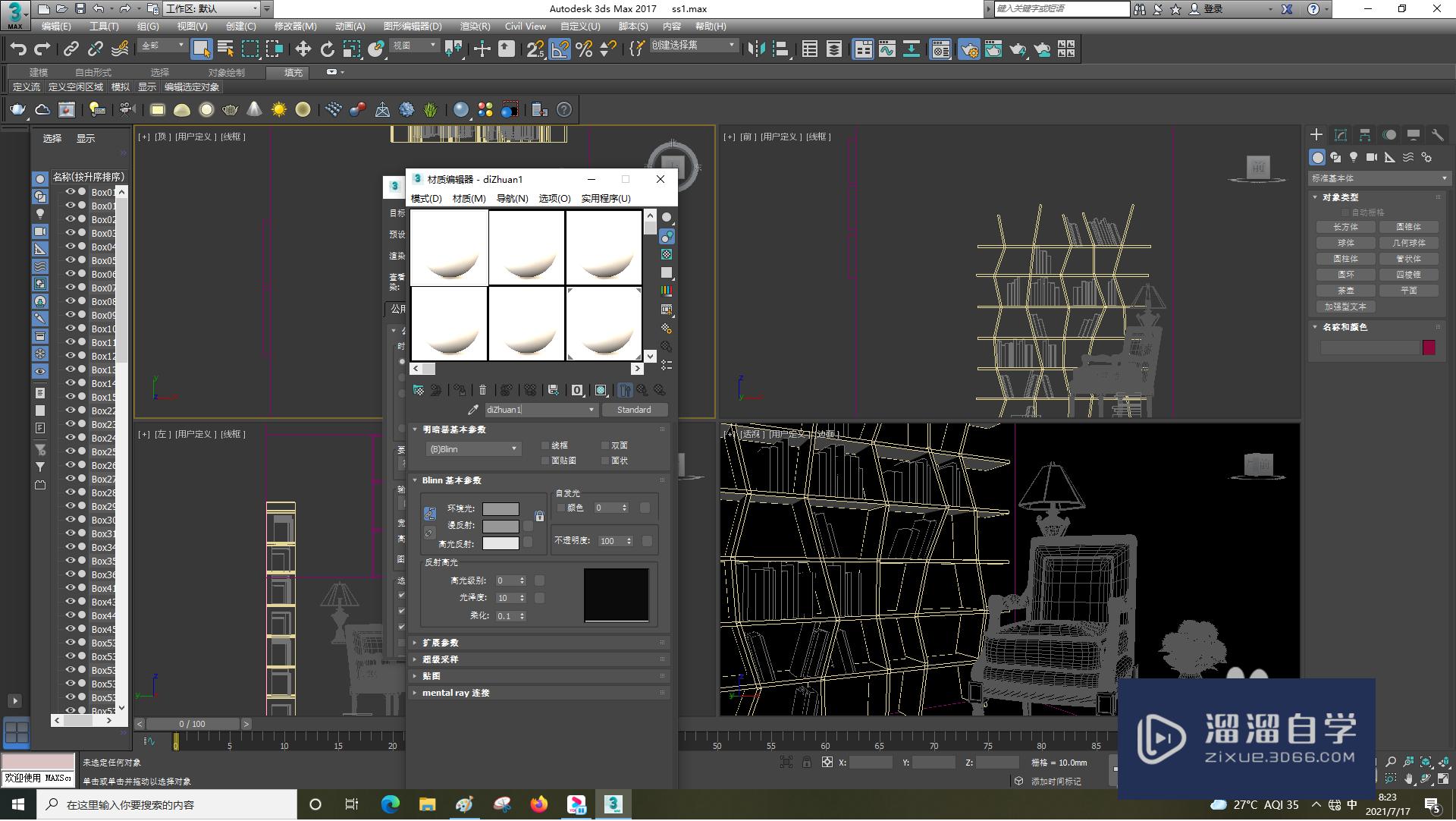Open the 标准基本体 primitives dropdown
Viewport: 1456px width, 821px height.
click(1379, 178)
